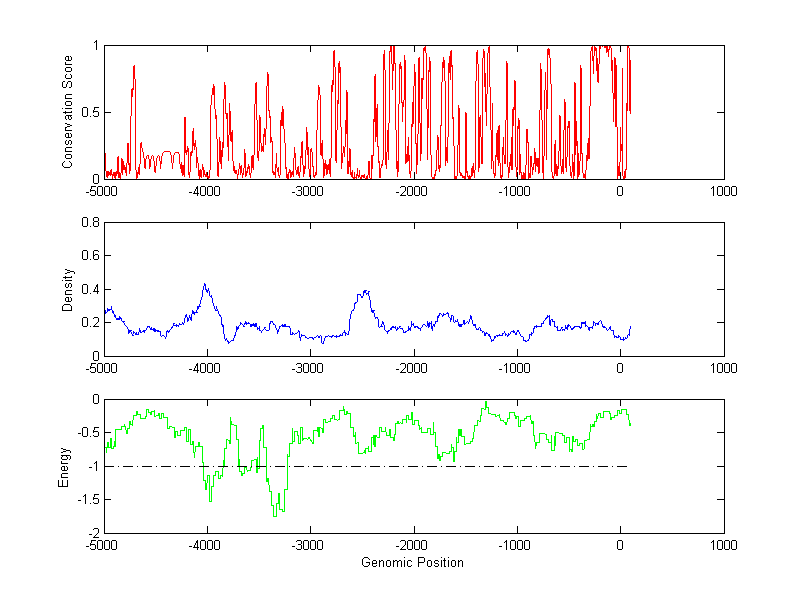Click the -1.5 tick label on Energy axis
This screenshot has width=800, height=599.
tap(87, 500)
